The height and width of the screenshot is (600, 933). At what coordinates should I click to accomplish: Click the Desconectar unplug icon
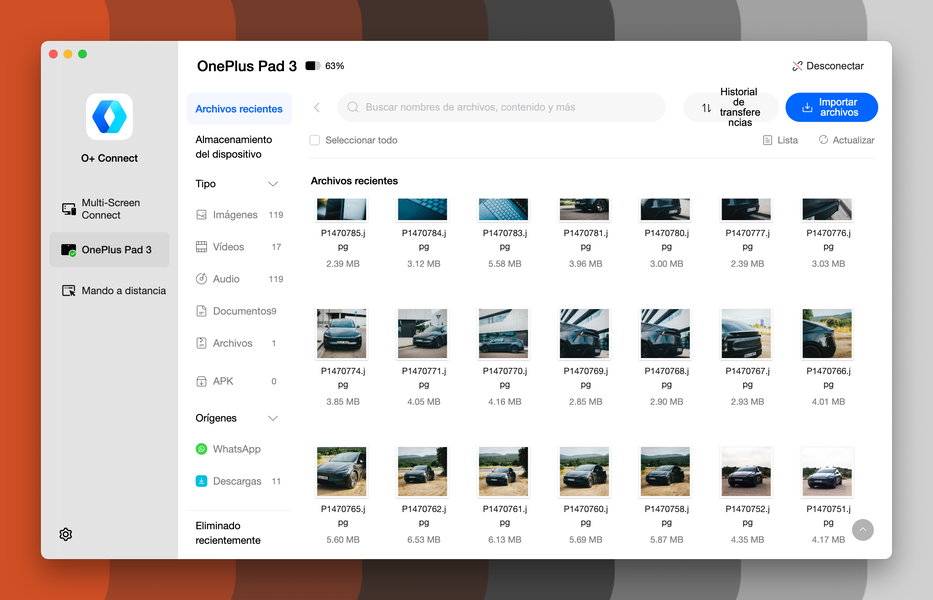(797, 66)
